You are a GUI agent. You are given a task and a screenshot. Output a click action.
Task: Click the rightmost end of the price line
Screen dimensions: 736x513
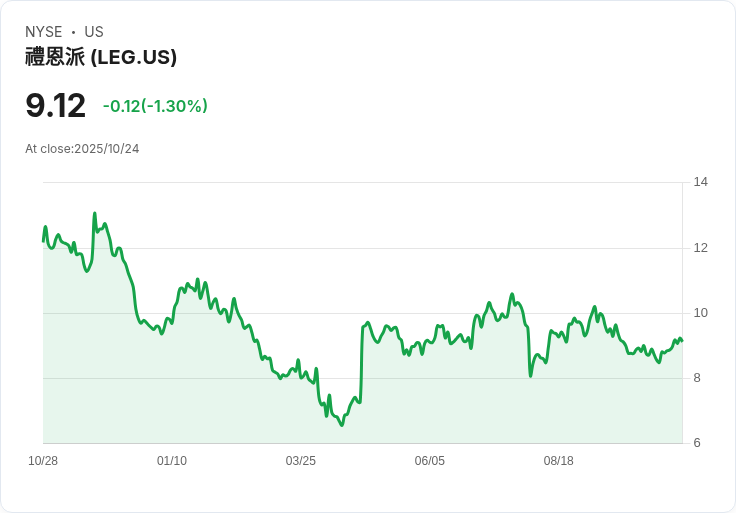[x=682, y=341]
